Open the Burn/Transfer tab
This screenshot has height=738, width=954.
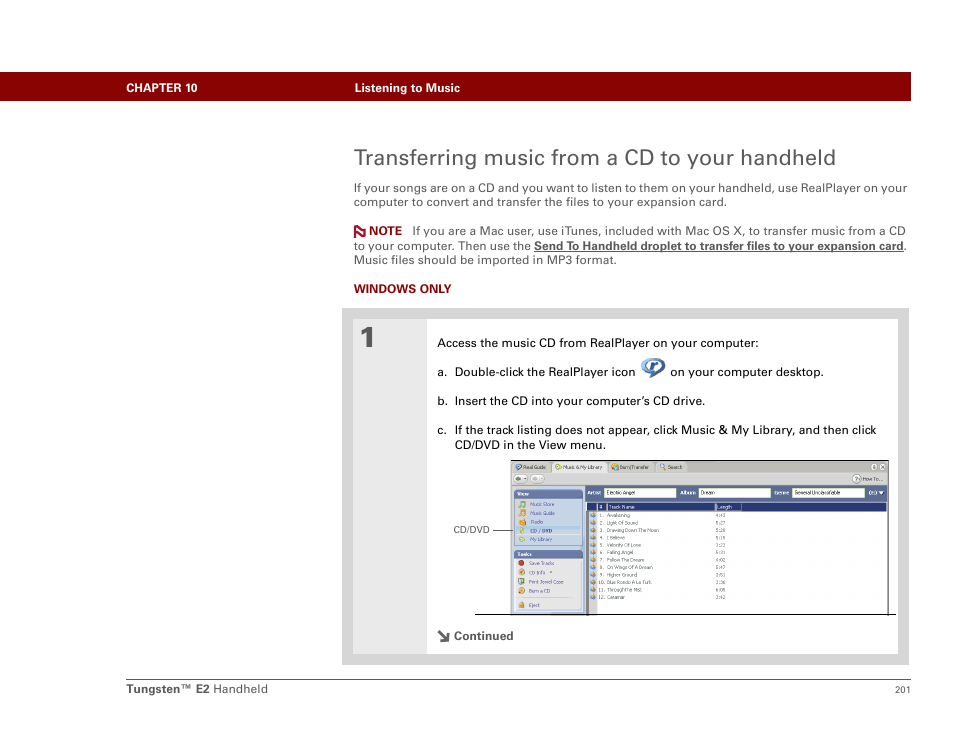pos(630,467)
